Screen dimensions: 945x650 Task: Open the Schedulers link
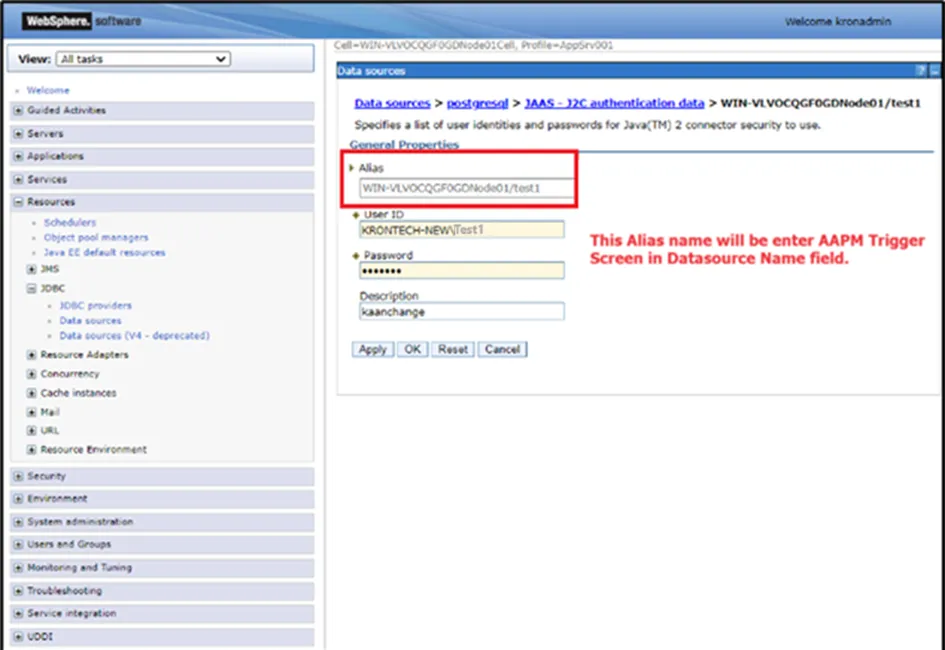tap(69, 222)
